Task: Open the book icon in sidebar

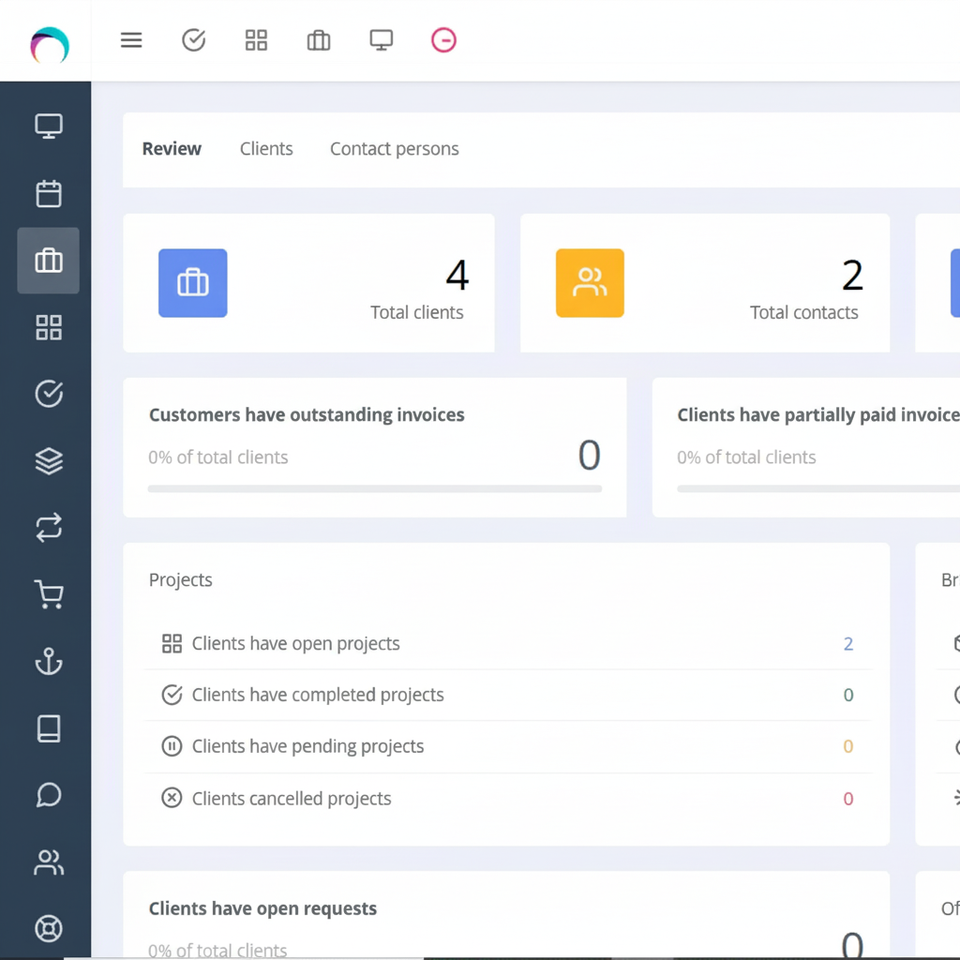Action: (x=48, y=729)
